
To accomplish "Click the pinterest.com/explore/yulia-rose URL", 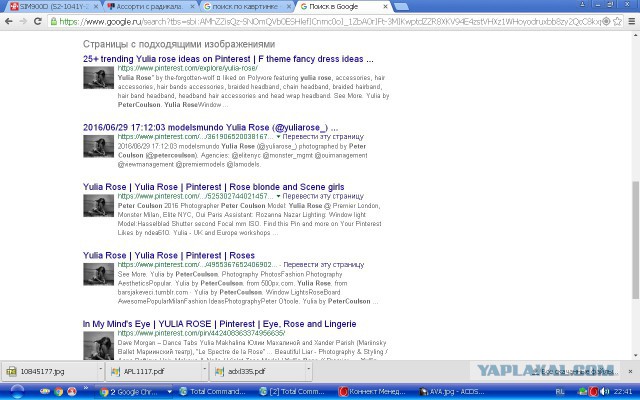I will (x=188, y=68).
